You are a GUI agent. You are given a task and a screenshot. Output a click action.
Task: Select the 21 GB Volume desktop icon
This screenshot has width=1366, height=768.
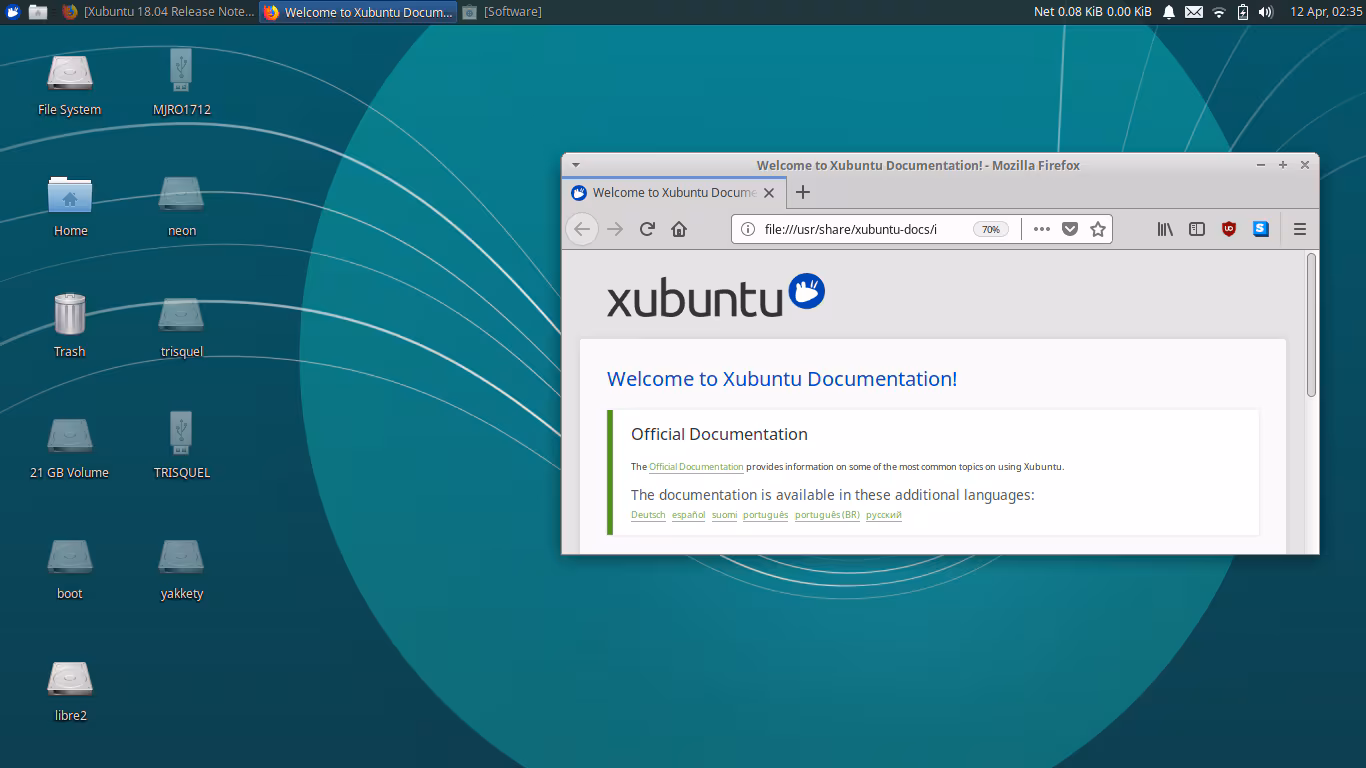(x=70, y=448)
